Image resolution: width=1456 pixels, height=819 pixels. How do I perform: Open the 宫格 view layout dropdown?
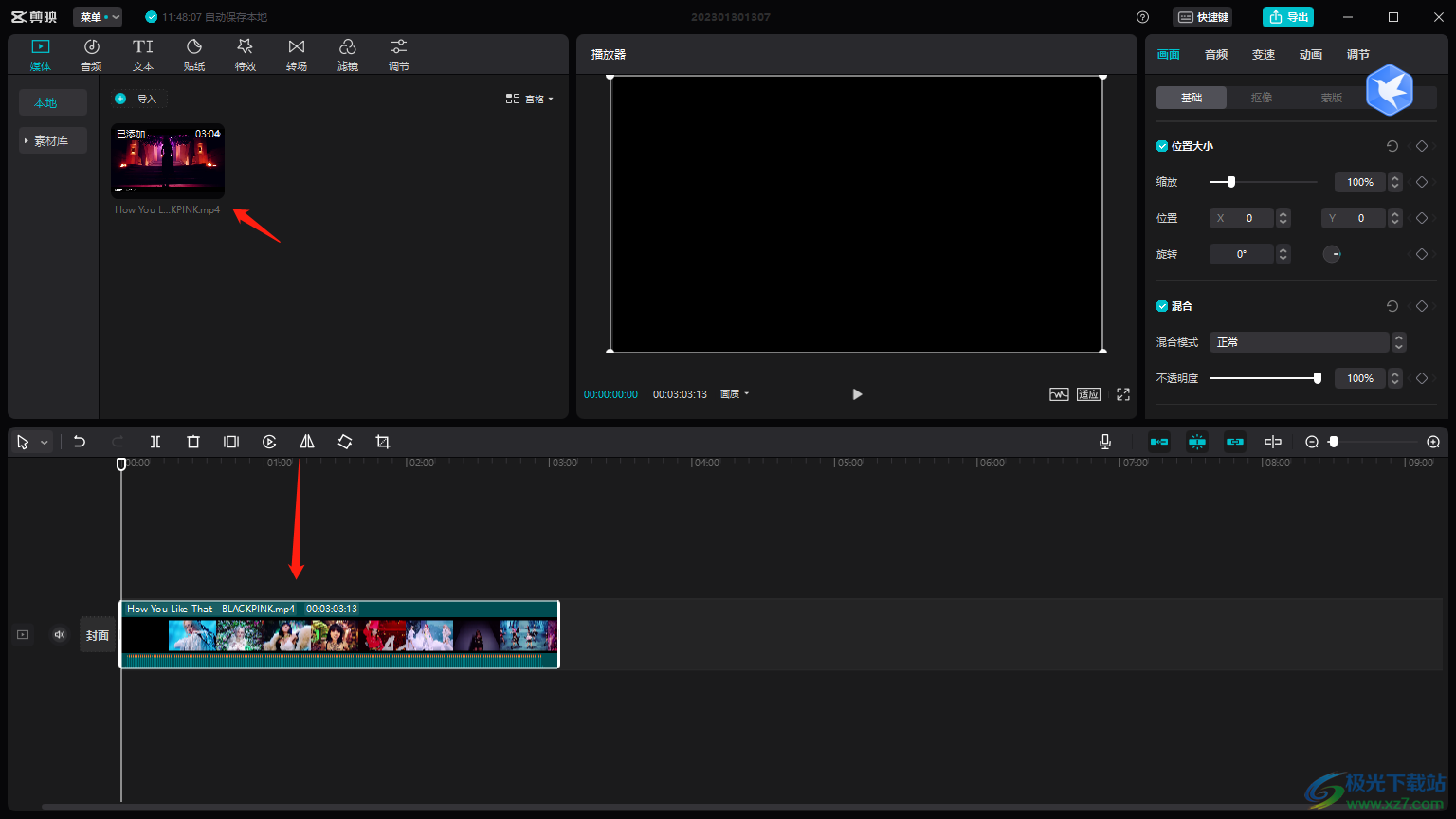point(530,99)
